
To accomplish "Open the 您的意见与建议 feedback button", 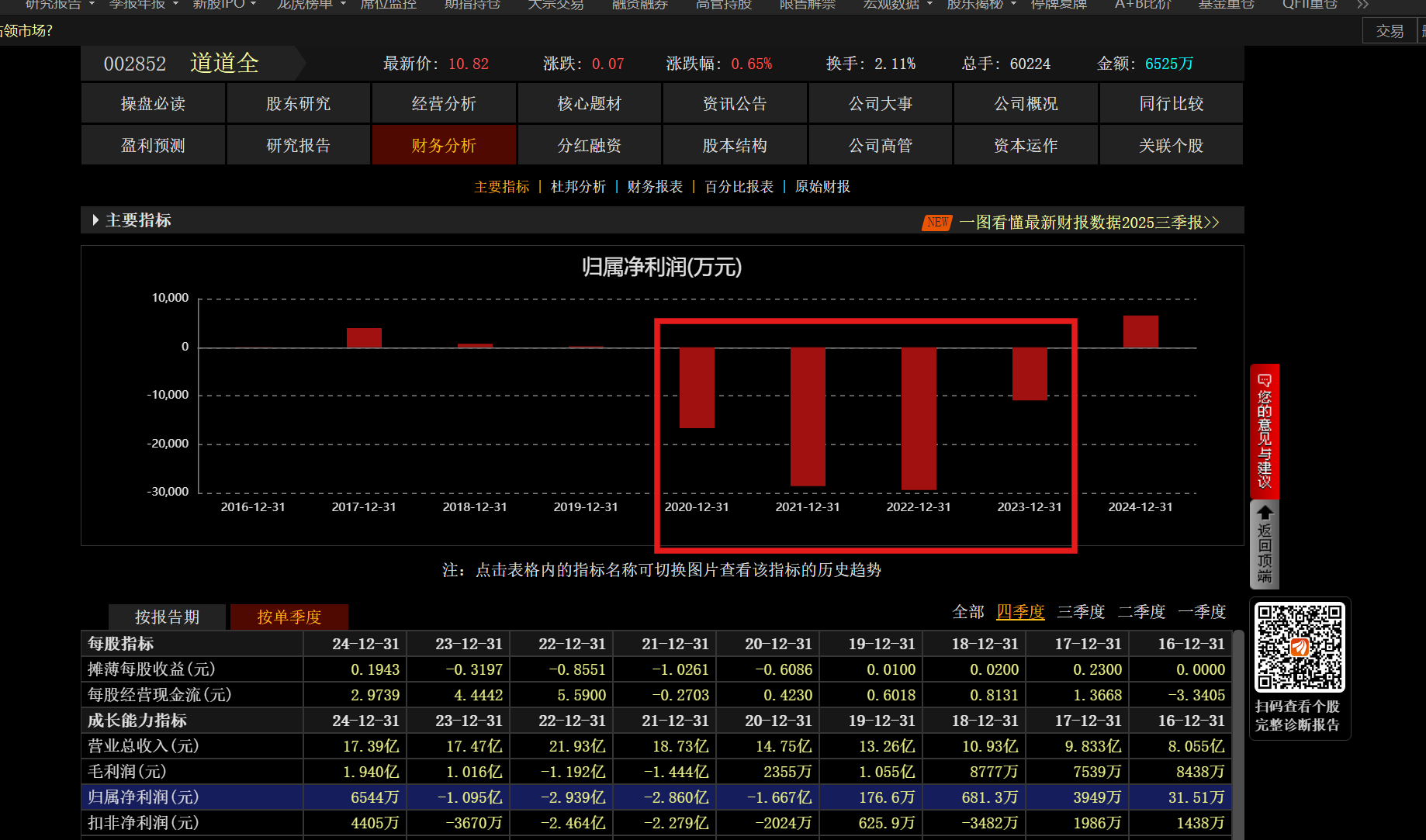I will (1265, 431).
